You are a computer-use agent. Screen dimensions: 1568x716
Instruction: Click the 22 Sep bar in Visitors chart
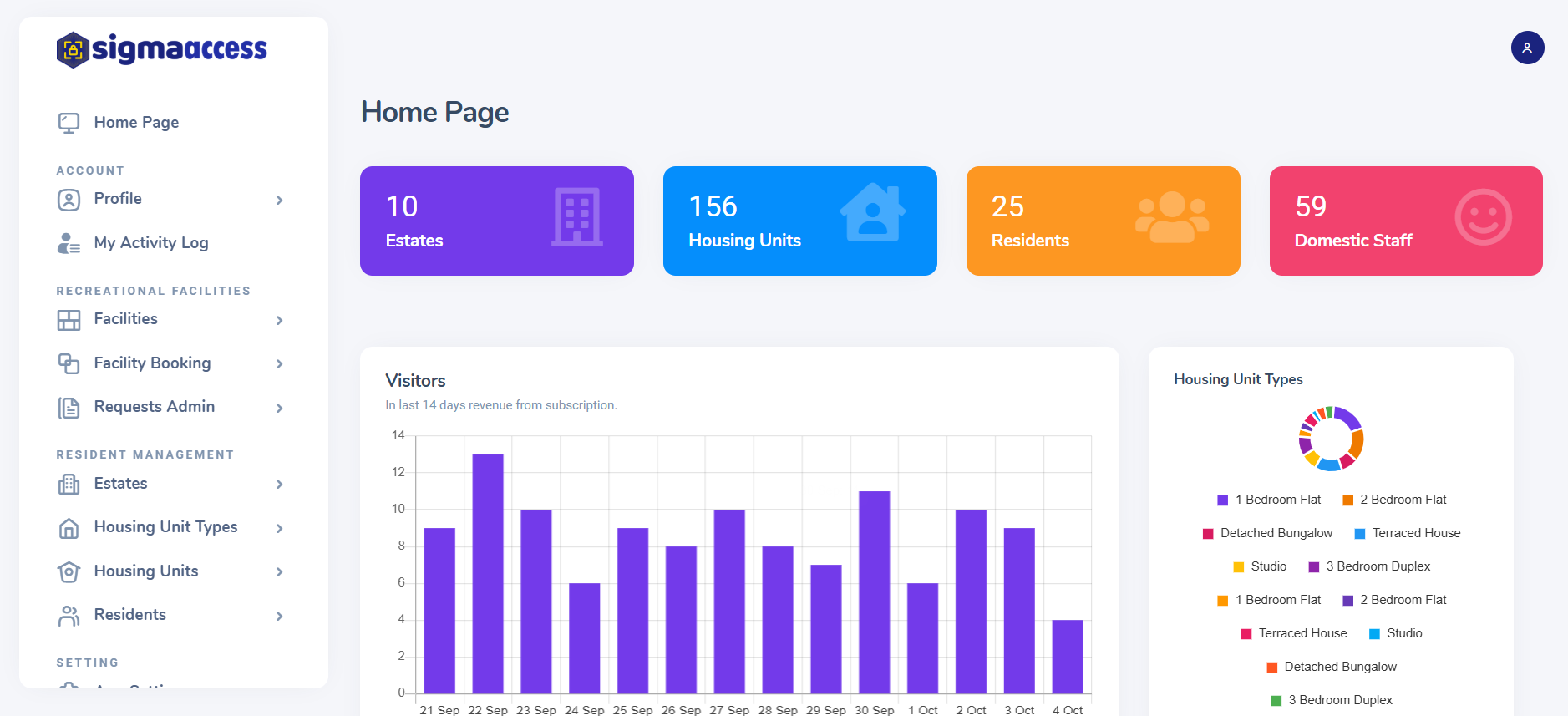coord(488,574)
